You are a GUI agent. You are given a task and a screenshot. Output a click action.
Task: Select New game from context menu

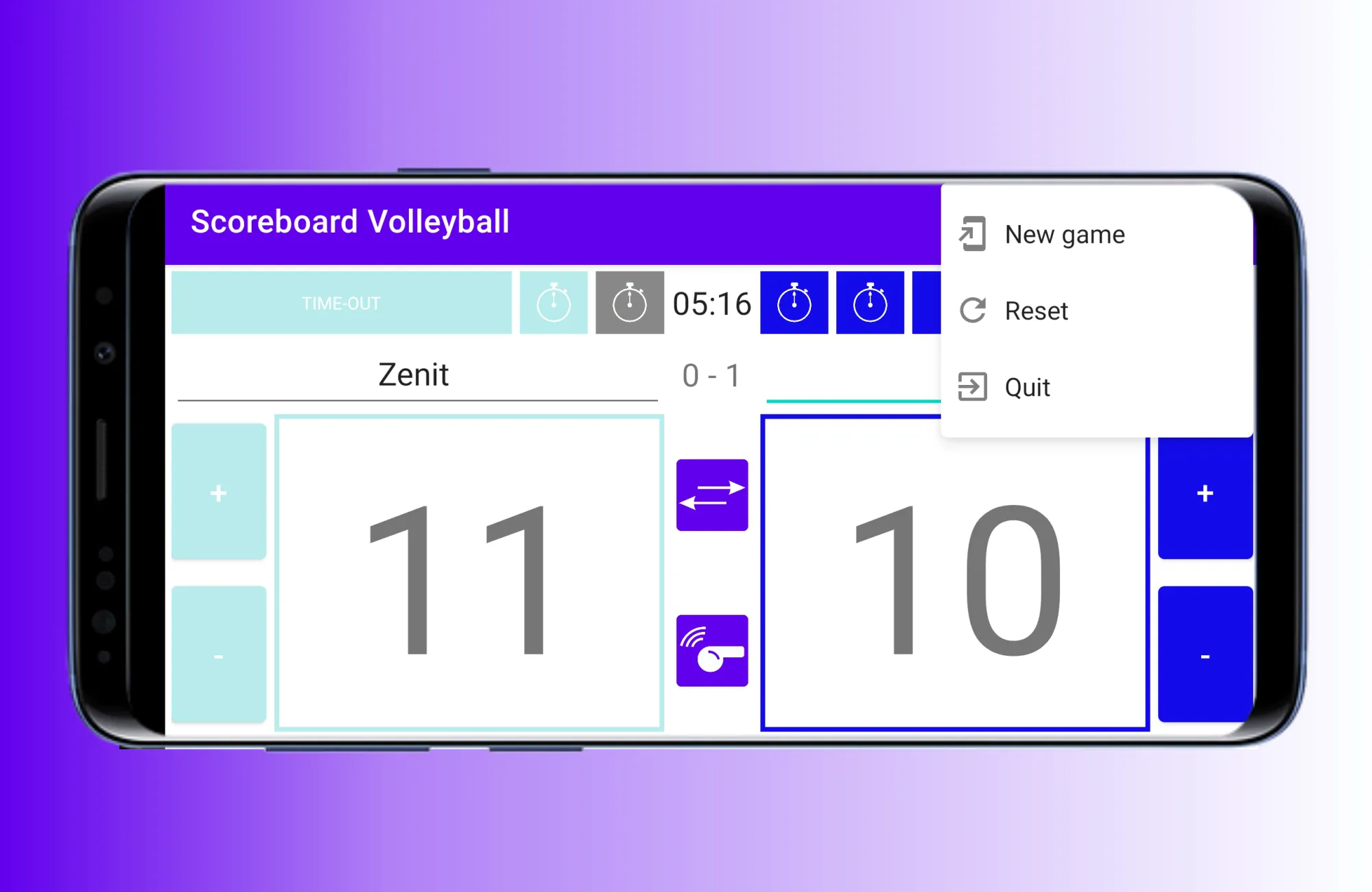click(1064, 234)
